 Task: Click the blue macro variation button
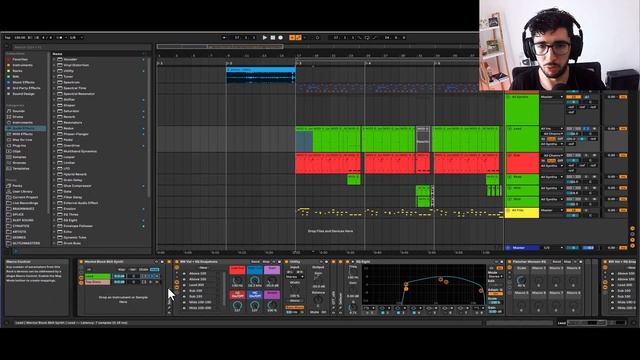pos(254,269)
